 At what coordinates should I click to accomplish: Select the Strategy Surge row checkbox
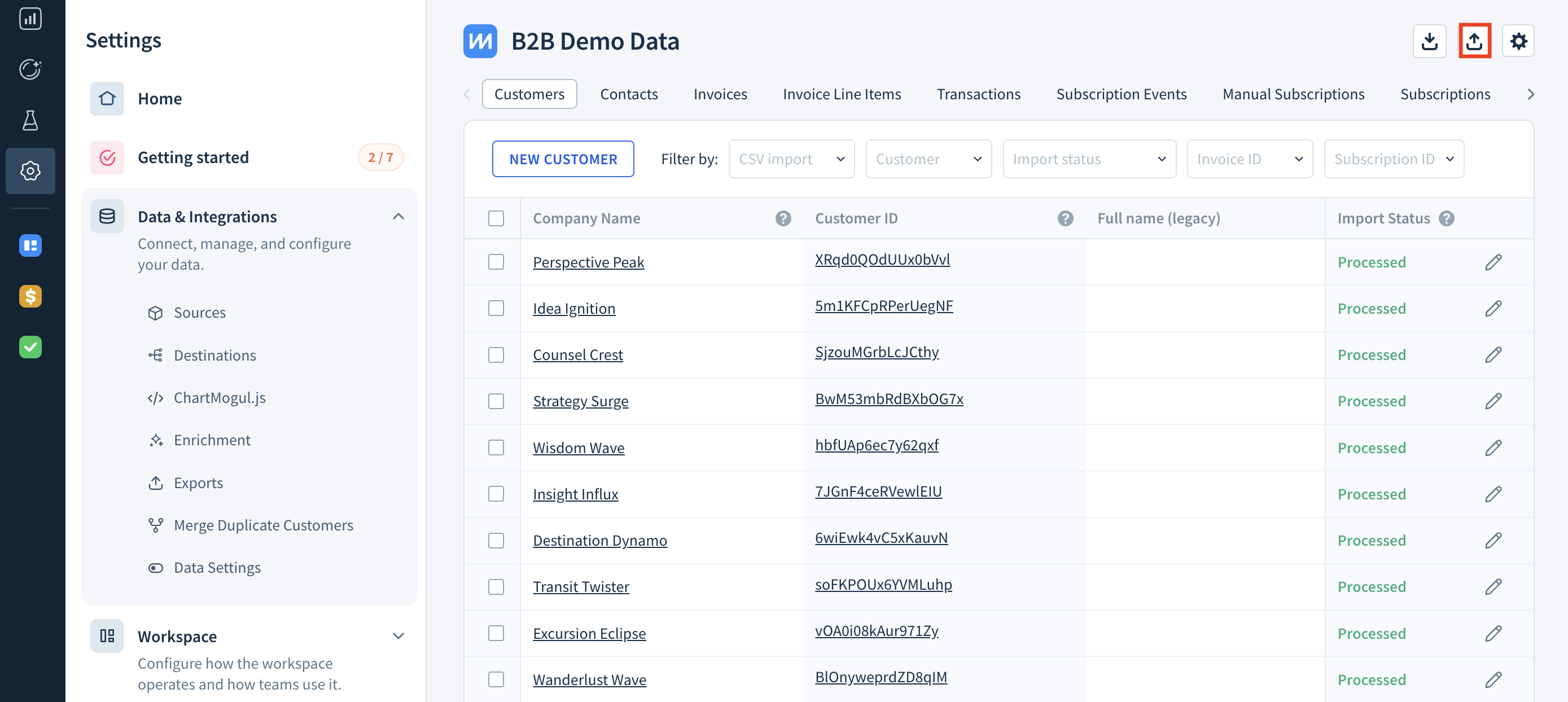pyautogui.click(x=496, y=401)
